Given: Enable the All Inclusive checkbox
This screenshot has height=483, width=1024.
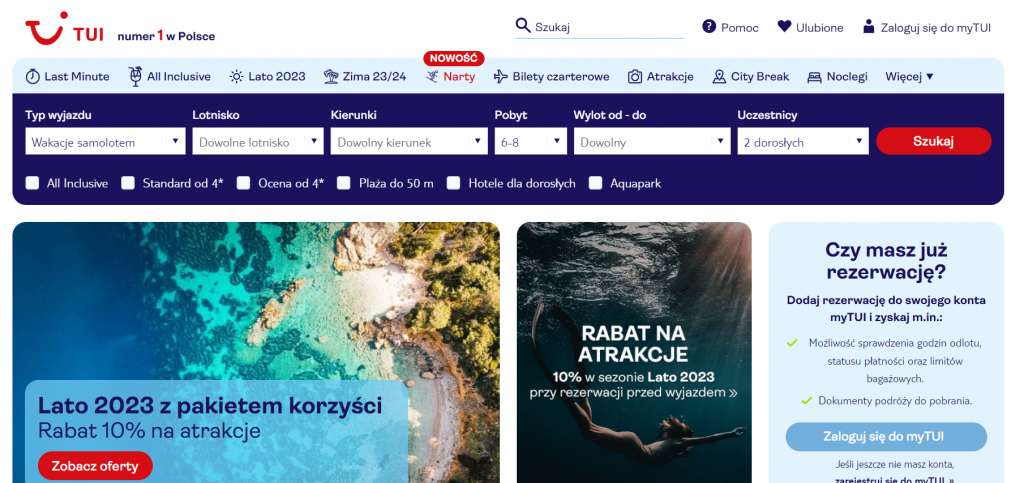Looking at the screenshot, I should [x=33, y=183].
